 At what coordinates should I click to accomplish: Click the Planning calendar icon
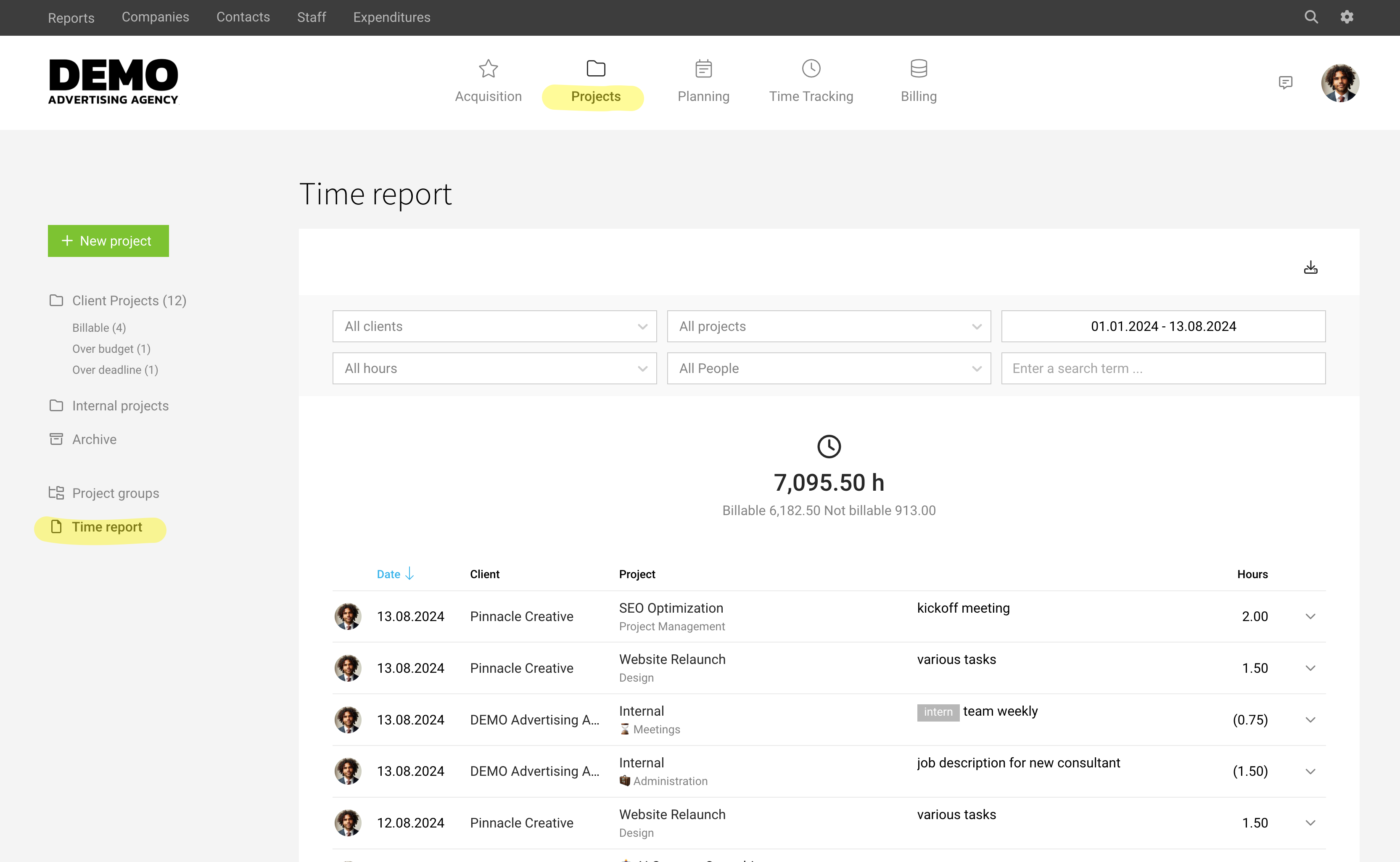coord(703,69)
